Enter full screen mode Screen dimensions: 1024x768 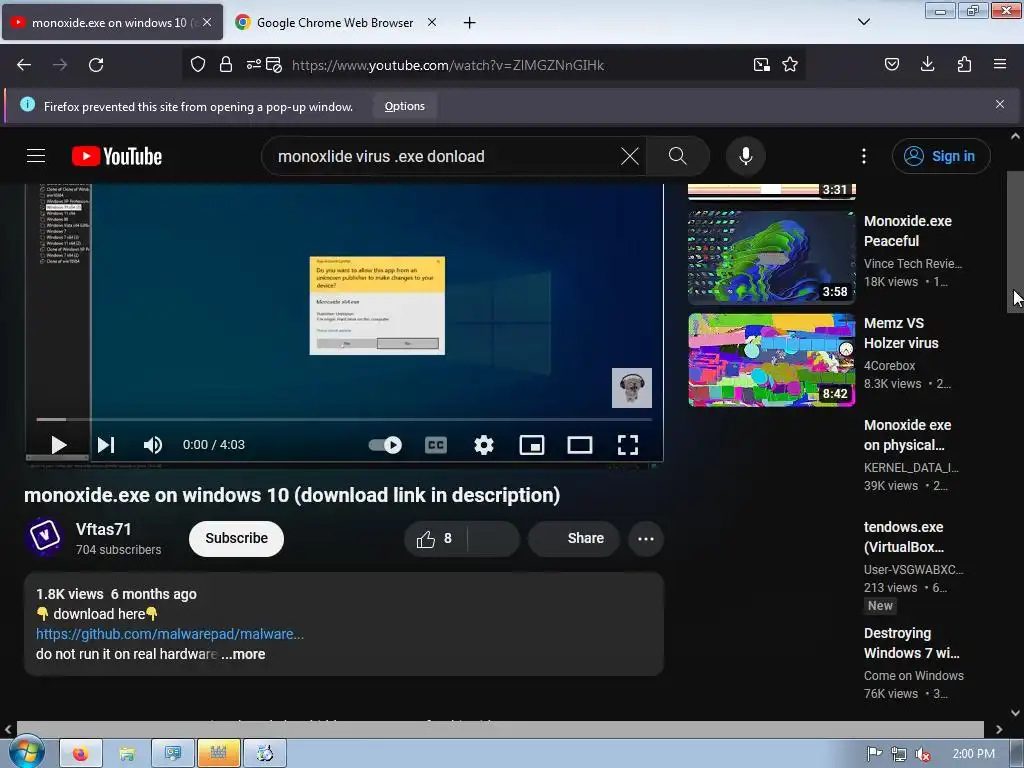[628, 445]
